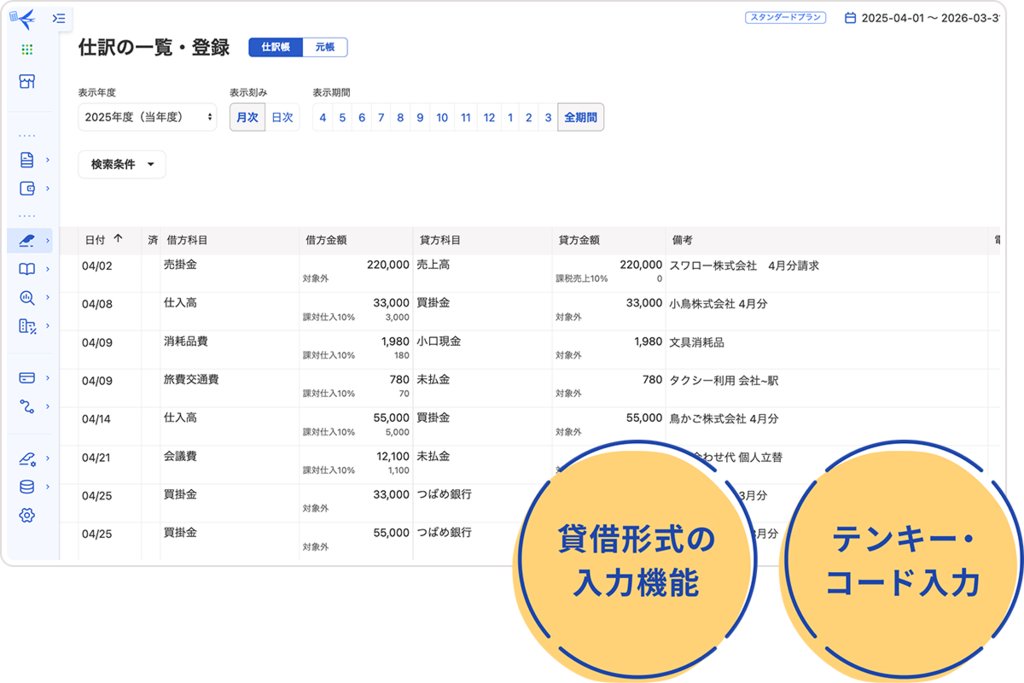Click the storefront icon in sidebar

point(27,81)
